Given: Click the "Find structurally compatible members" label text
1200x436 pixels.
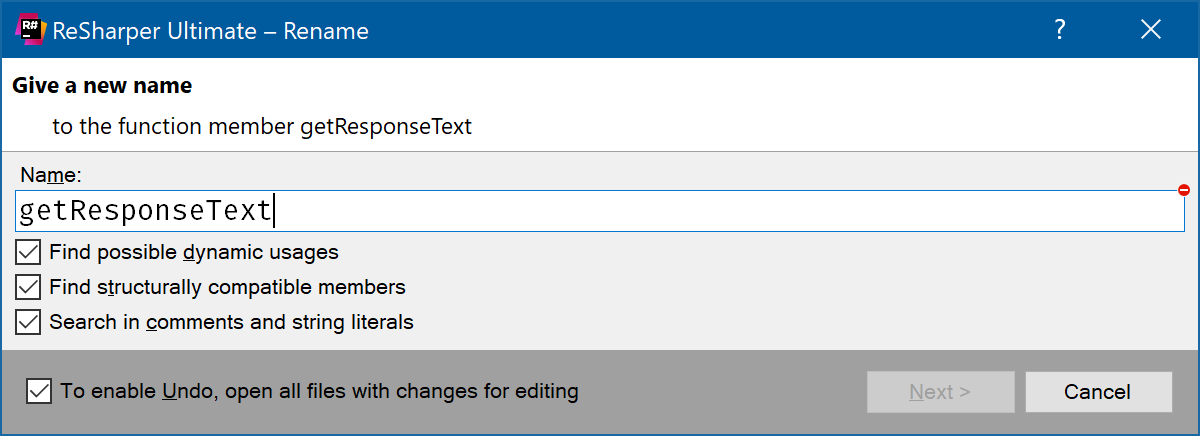Looking at the screenshot, I should coord(227,287).
